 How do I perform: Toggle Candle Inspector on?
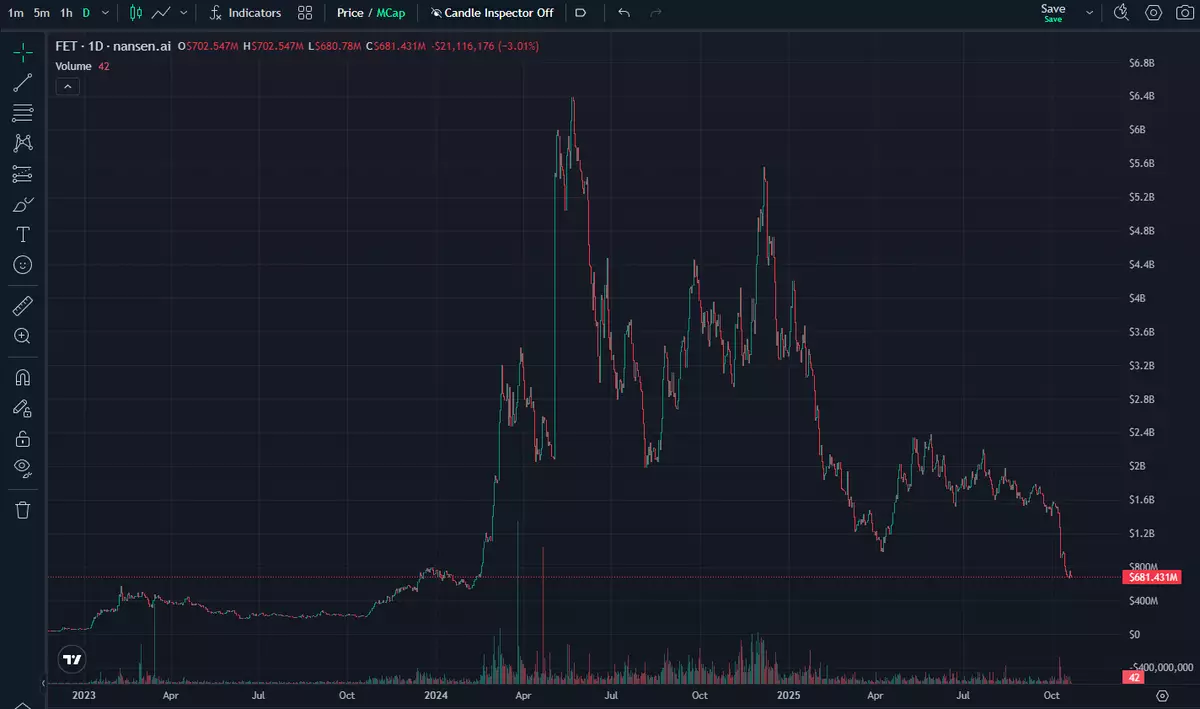[492, 13]
